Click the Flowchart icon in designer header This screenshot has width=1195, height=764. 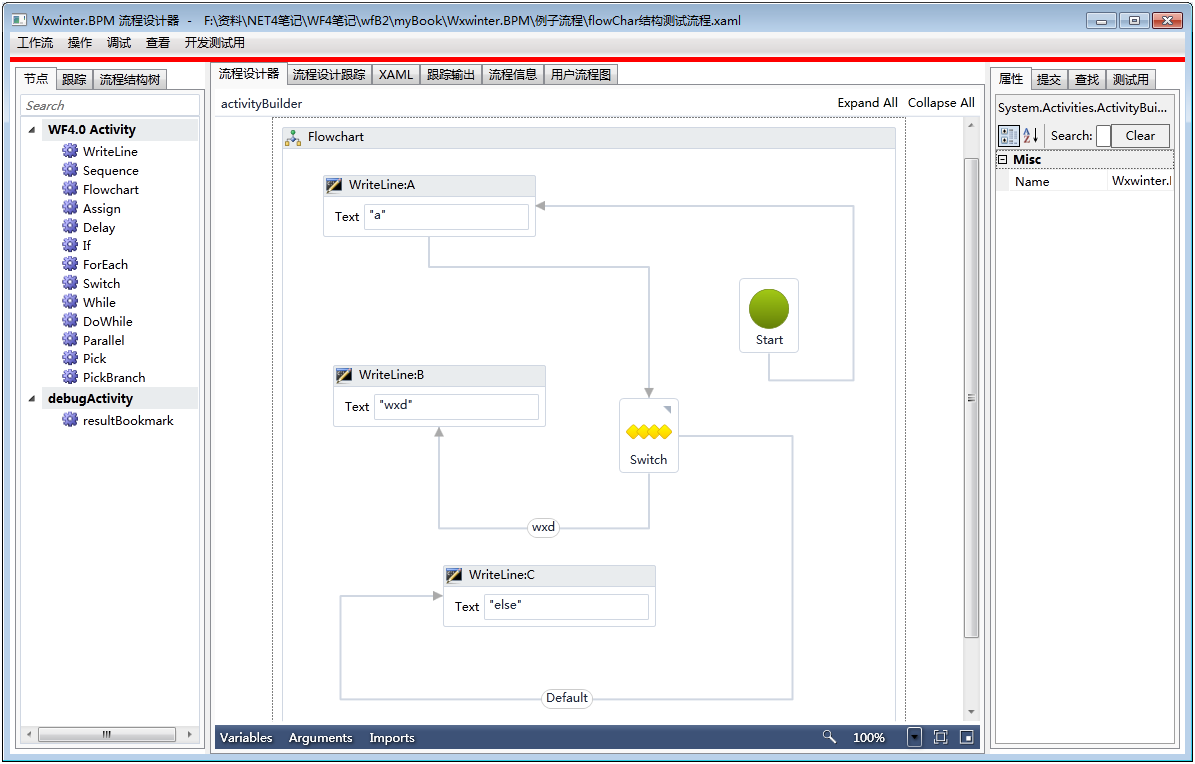(293, 138)
